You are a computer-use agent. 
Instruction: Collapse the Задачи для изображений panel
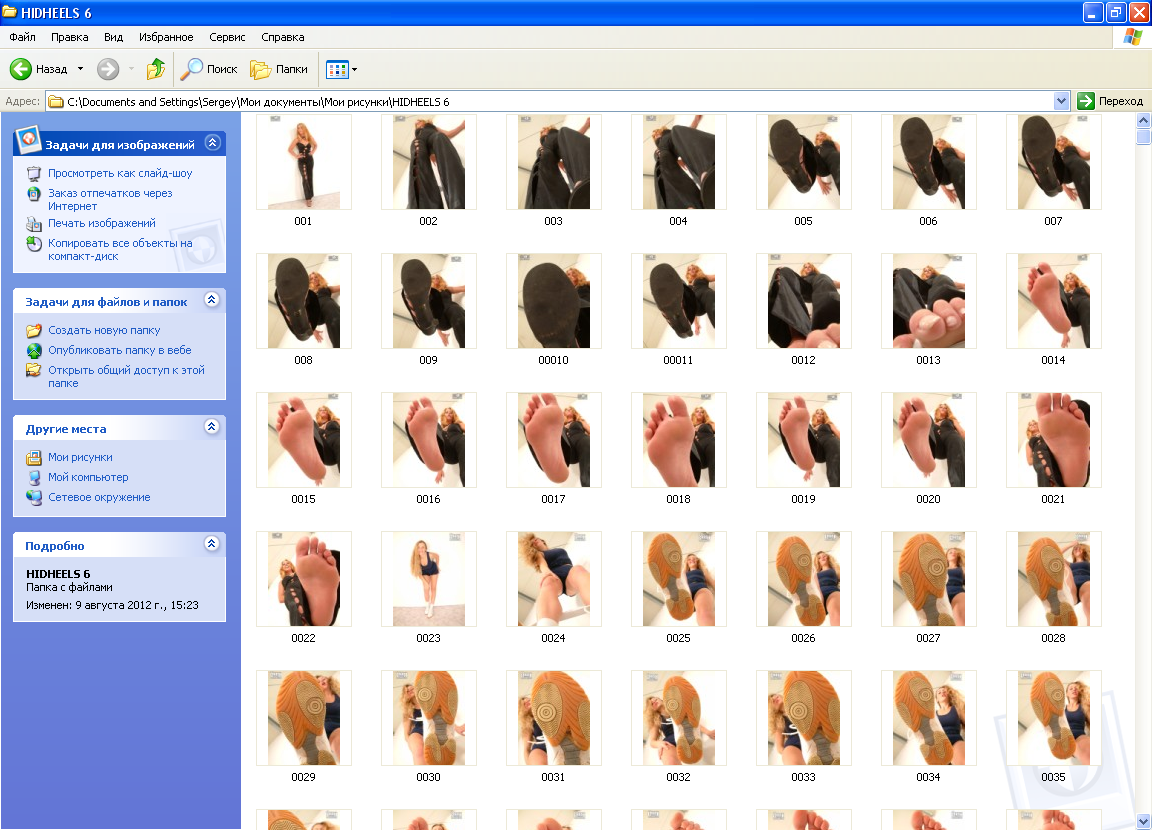click(x=212, y=142)
